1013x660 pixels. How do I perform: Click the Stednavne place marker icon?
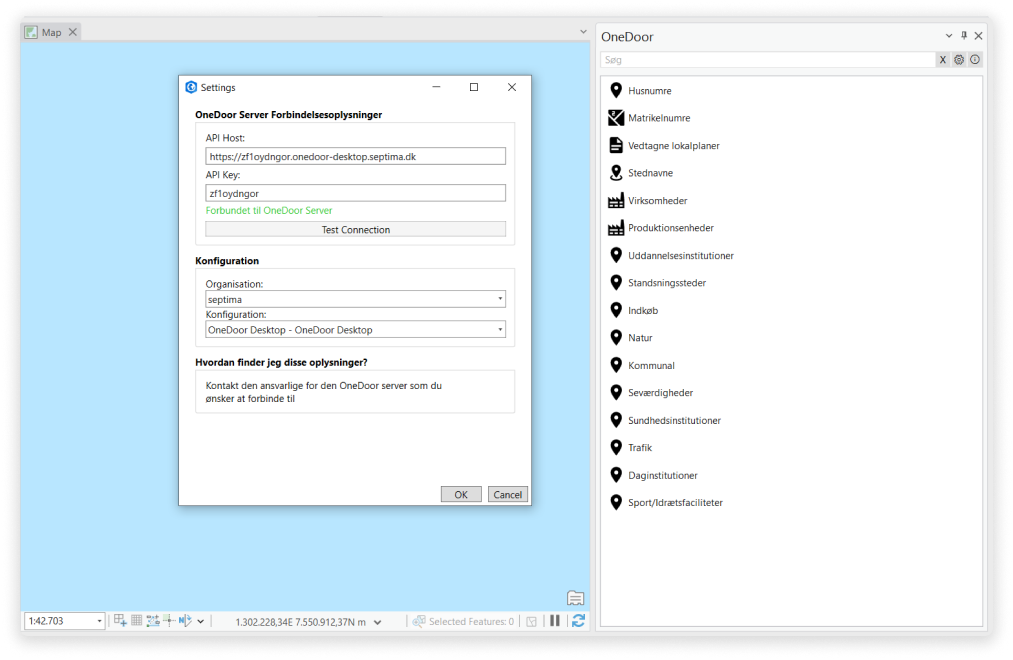point(616,172)
